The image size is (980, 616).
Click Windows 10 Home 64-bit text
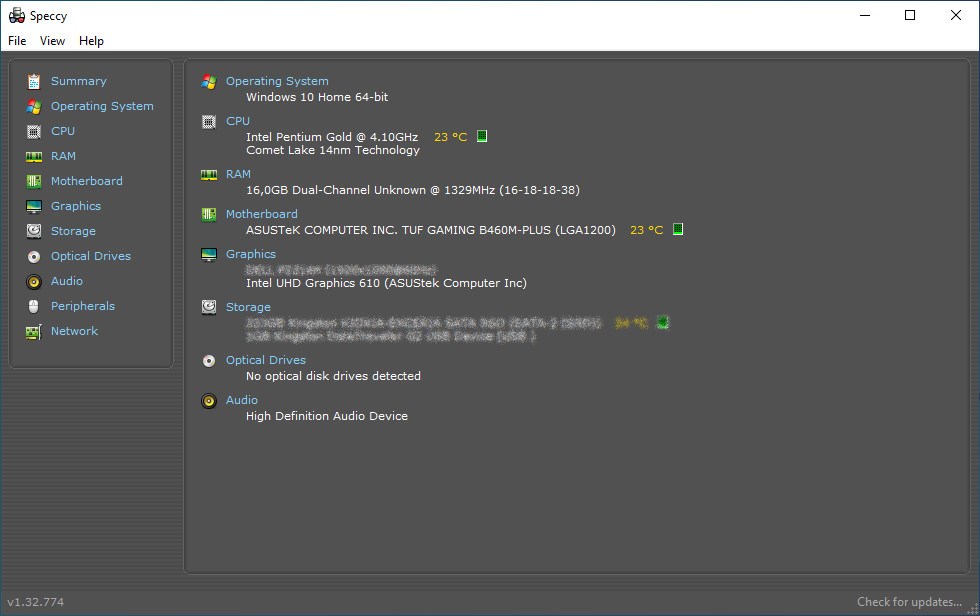[x=317, y=97]
